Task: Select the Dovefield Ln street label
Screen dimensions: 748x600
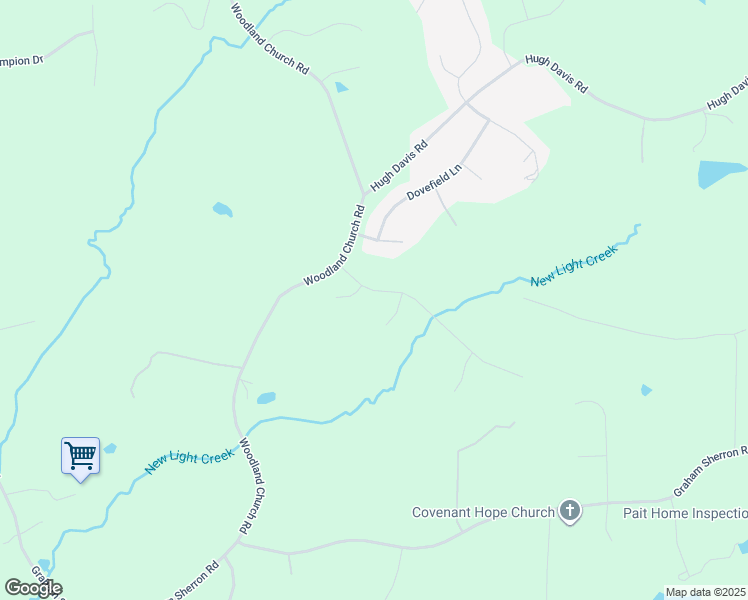Action: [434, 182]
